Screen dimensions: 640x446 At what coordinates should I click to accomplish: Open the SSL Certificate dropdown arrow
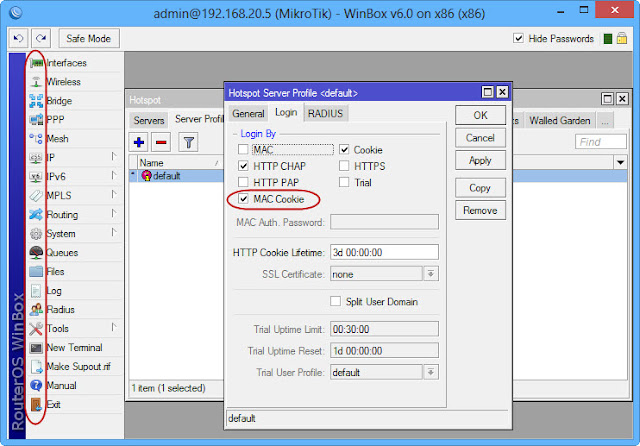431,274
